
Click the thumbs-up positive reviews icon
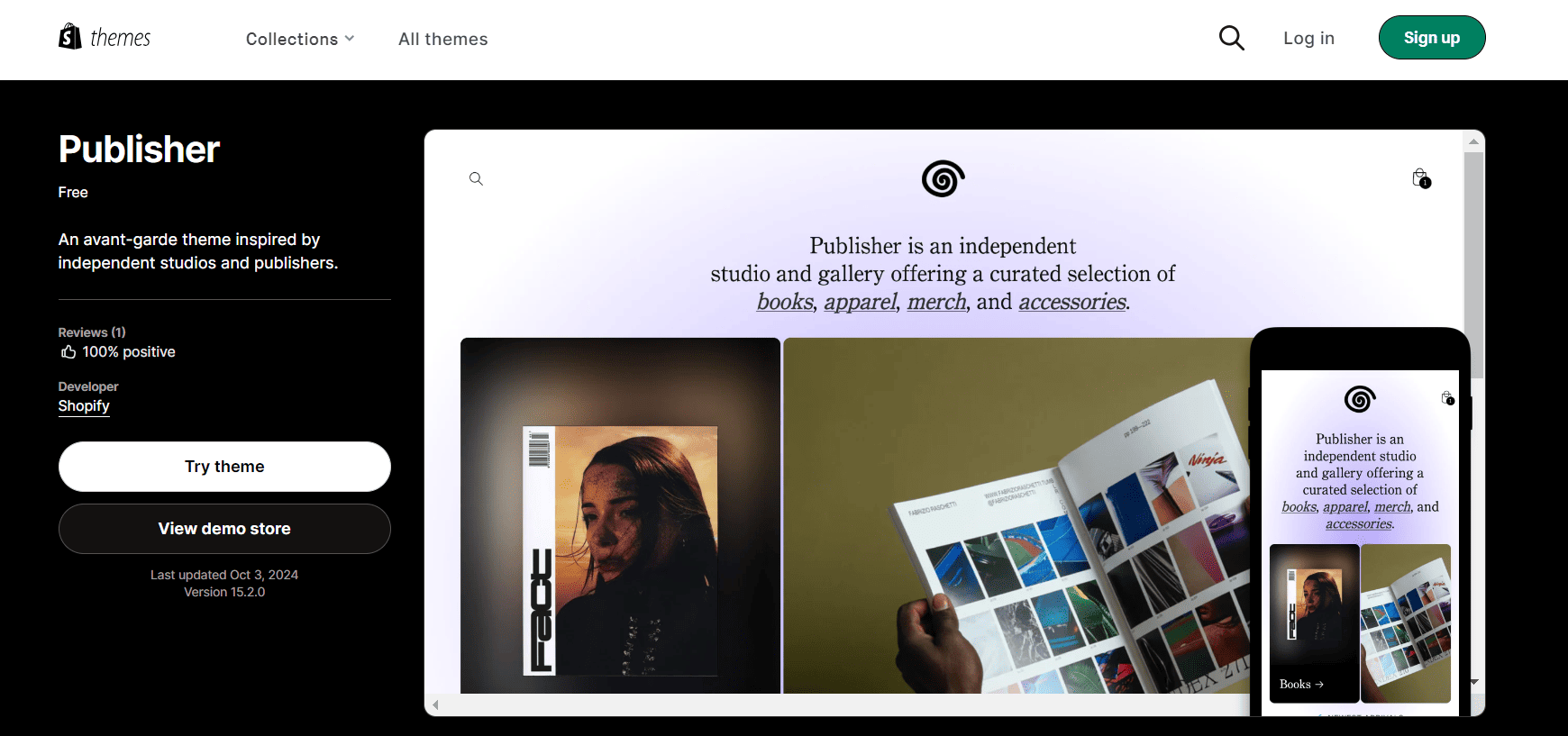68,352
